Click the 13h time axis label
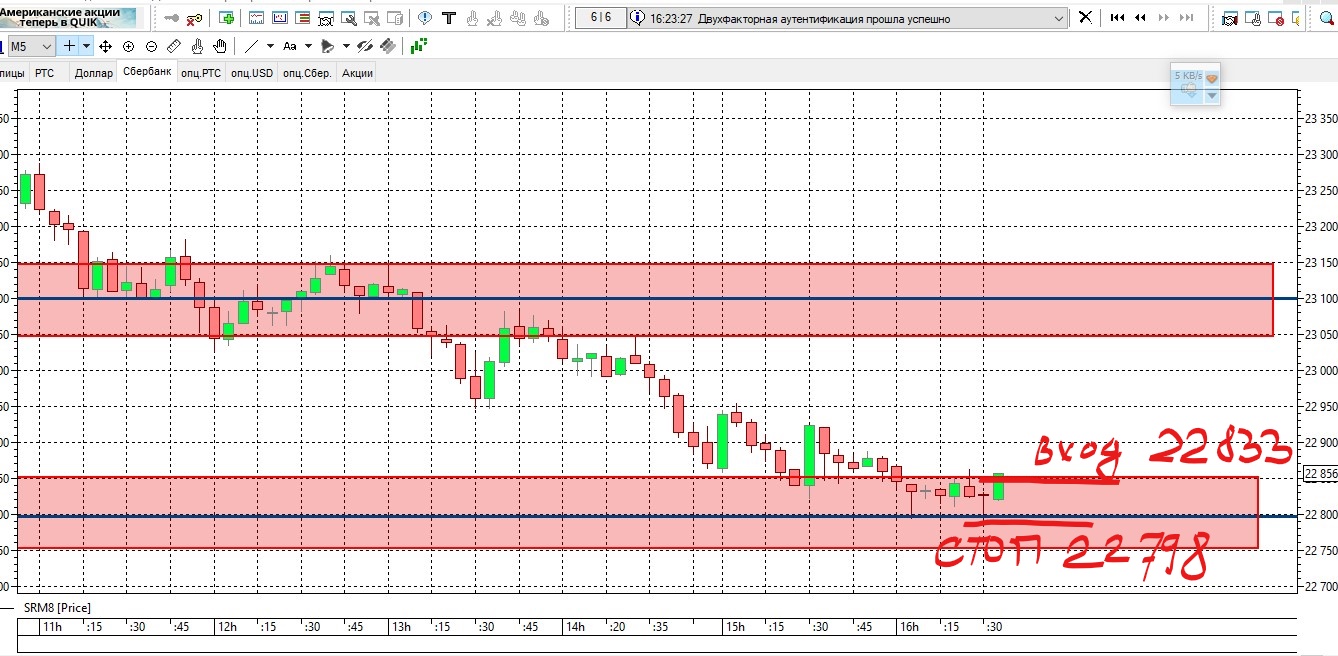This screenshot has height=656, width=1338. [x=401, y=627]
